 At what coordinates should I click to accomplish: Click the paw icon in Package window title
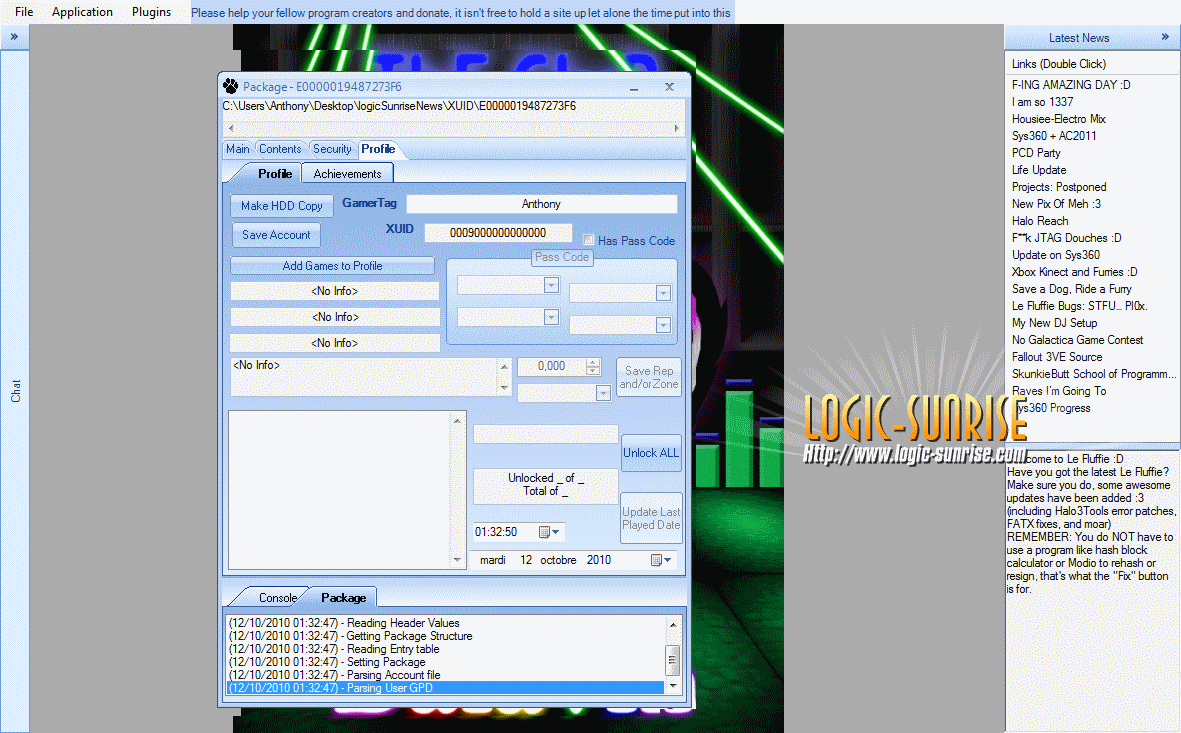[x=230, y=87]
